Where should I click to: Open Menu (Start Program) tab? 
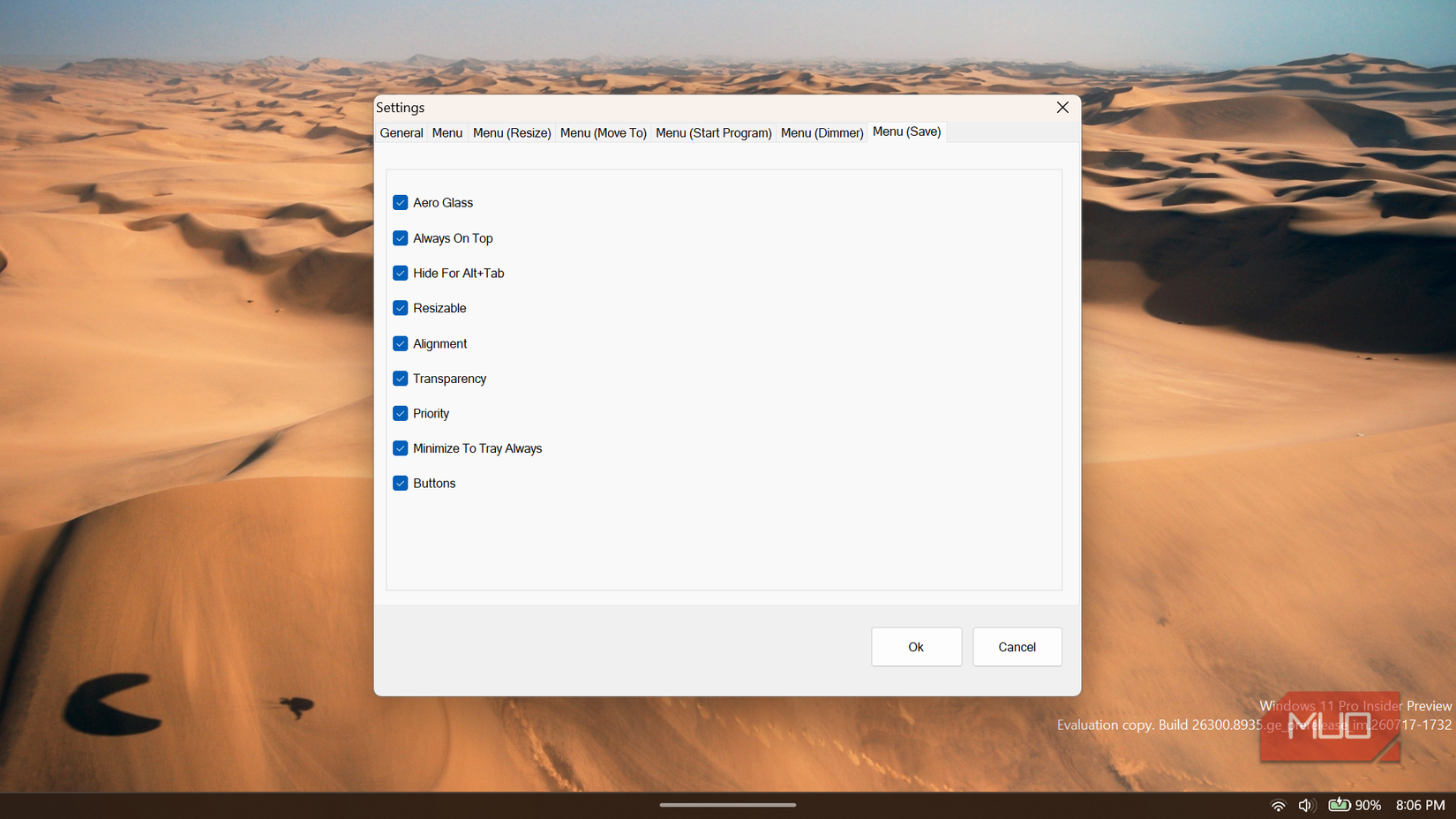(x=714, y=133)
